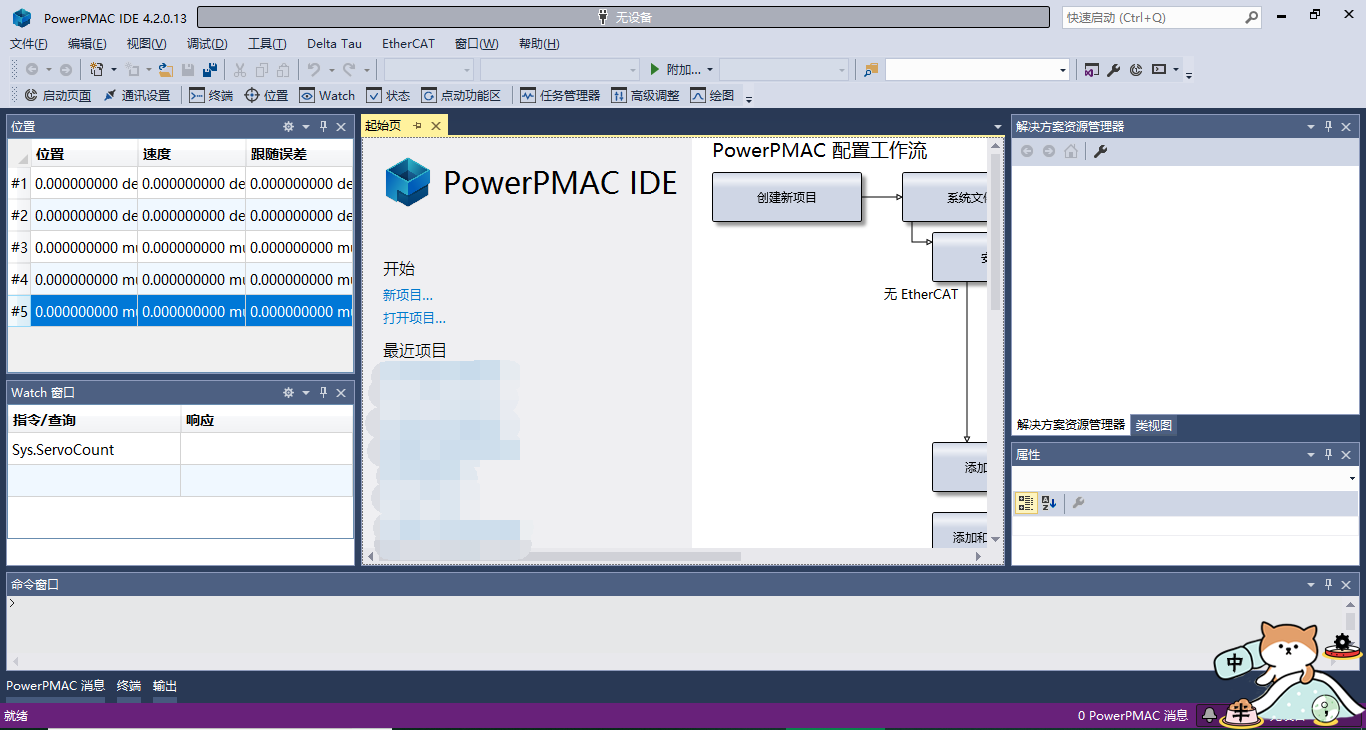
Task: Open the 位置 panel window-position dropdown arrow
Action: (306, 127)
